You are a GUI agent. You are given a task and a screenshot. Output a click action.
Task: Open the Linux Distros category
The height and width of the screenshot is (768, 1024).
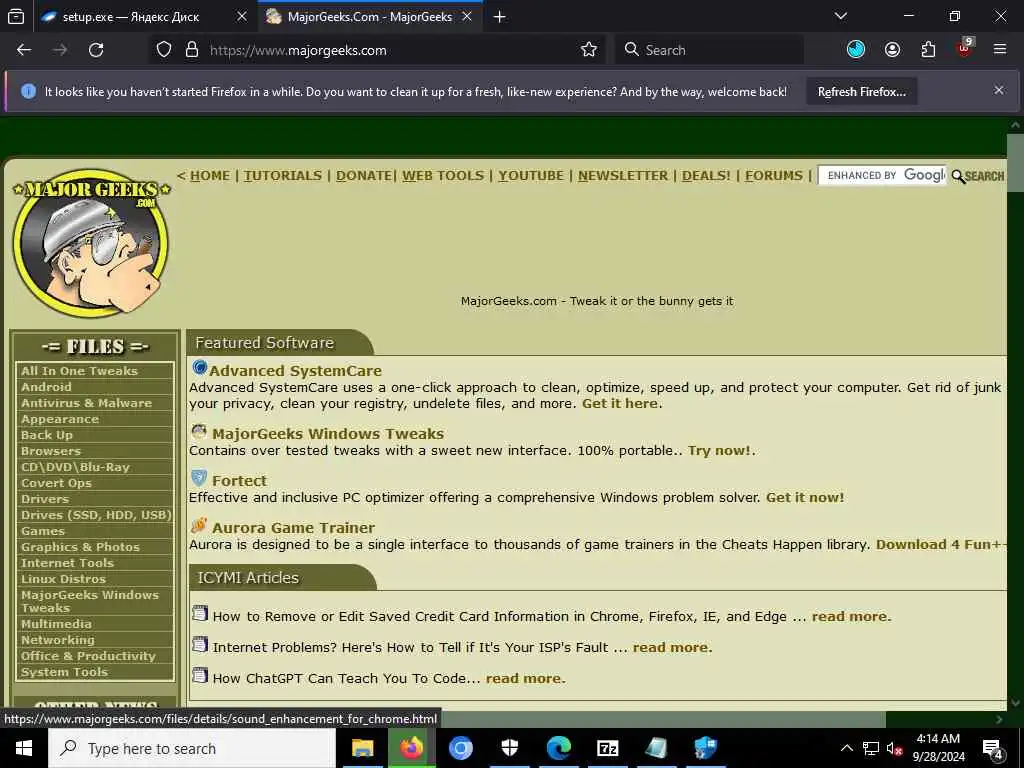tap(63, 579)
